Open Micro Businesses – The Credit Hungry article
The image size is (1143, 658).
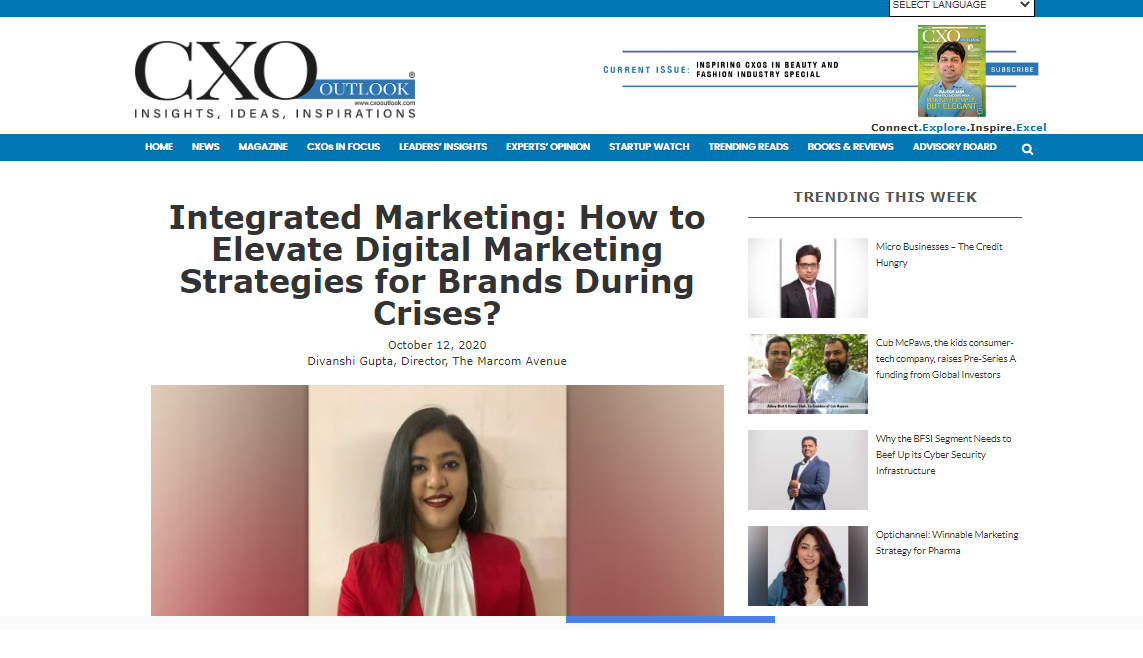tap(939, 254)
